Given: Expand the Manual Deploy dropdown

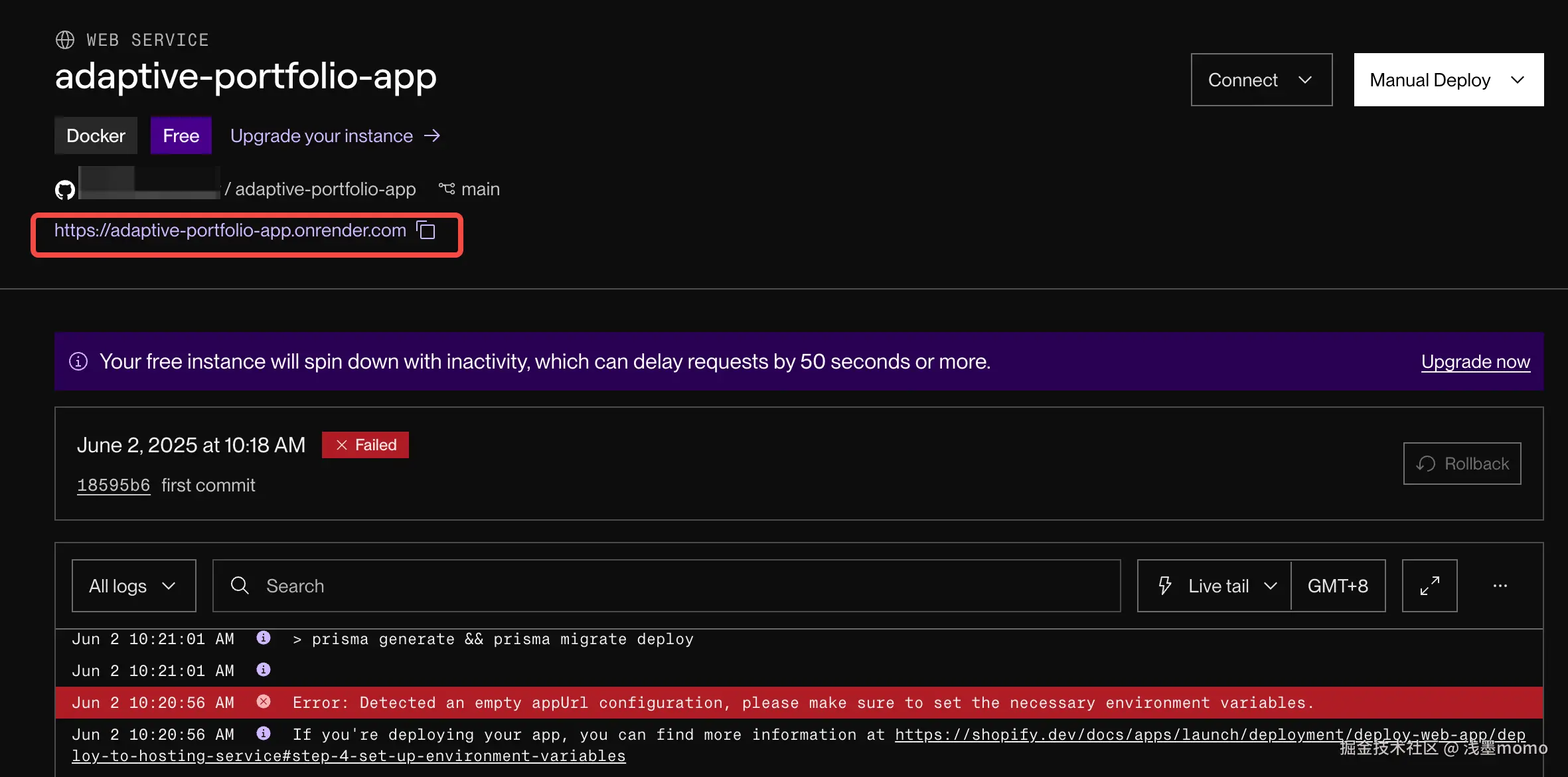Looking at the screenshot, I should [1448, 80].
